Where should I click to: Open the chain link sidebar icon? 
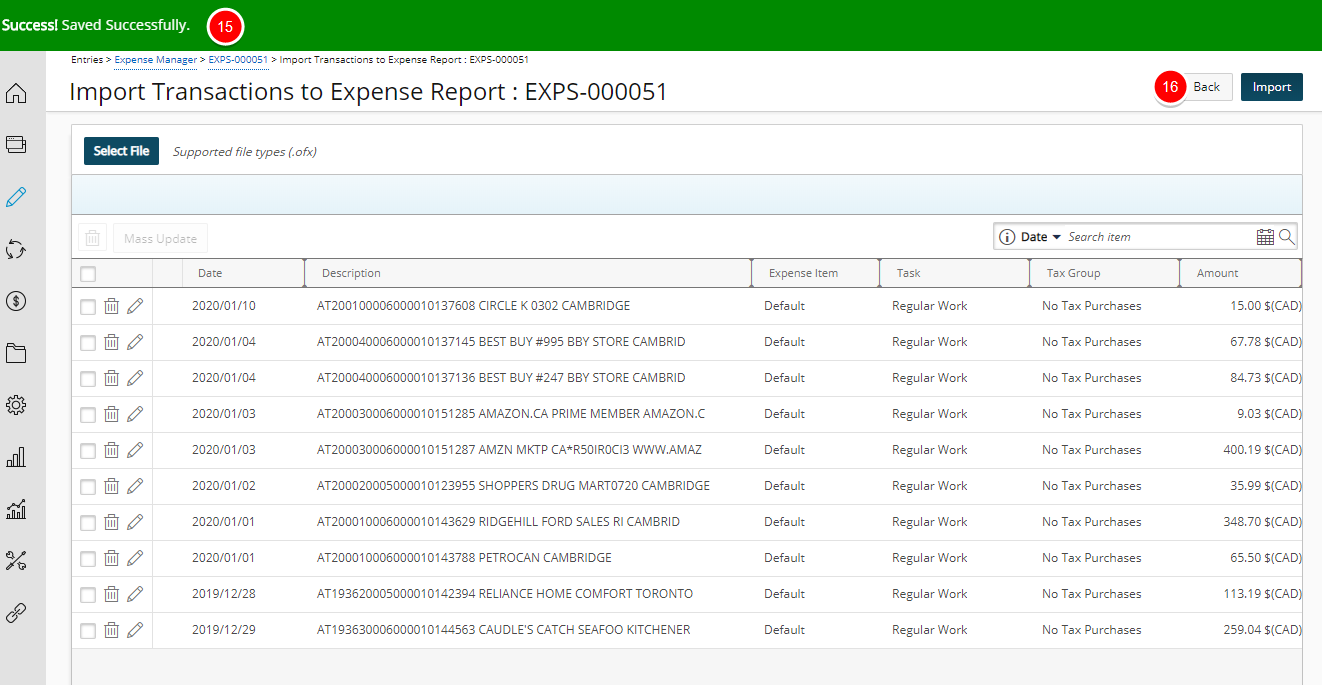(16, 613)
